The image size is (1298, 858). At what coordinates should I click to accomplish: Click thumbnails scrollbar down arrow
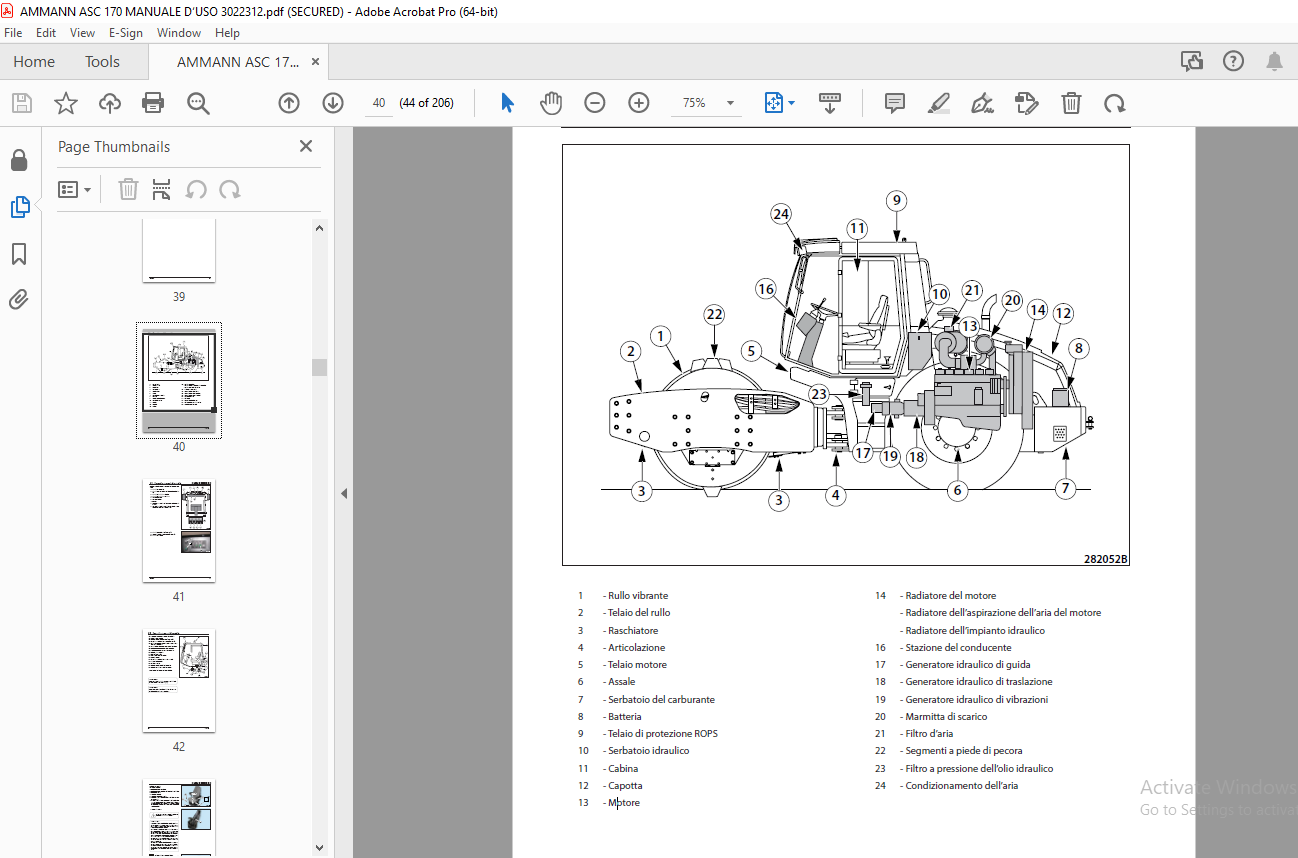coord(320,848)
